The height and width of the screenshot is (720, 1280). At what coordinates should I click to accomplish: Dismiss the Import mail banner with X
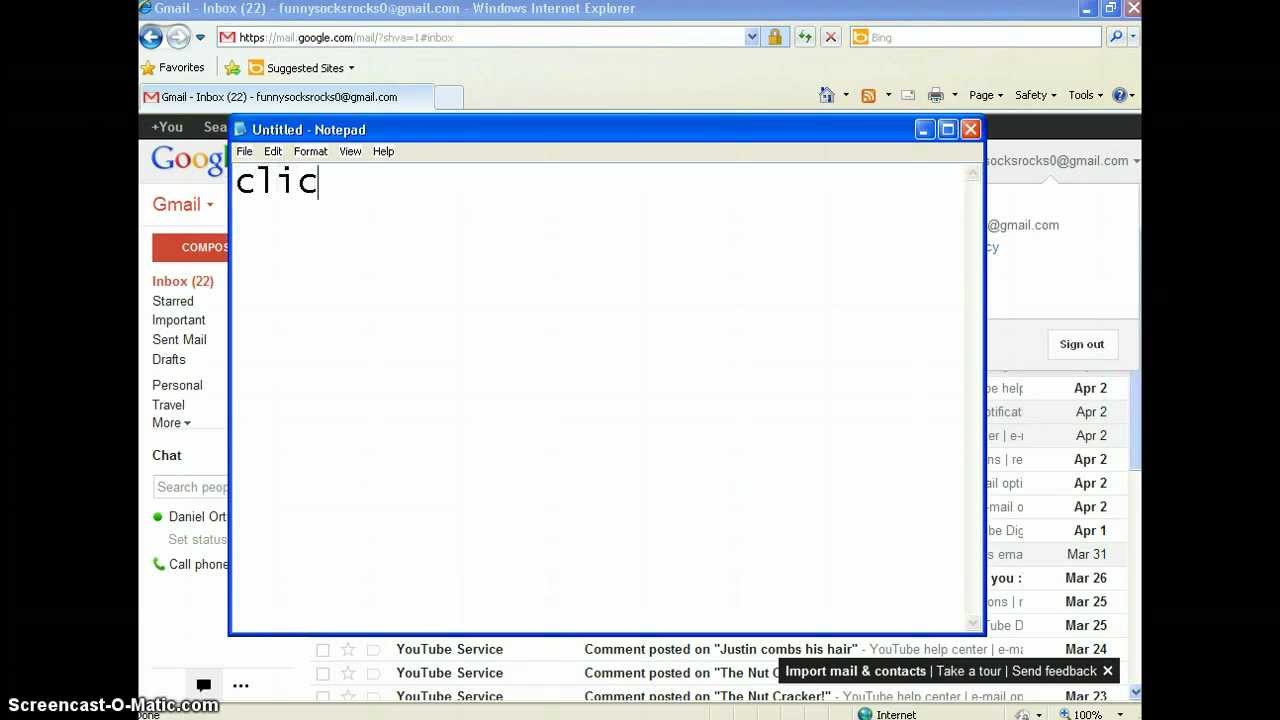(x=1107, y=671)
